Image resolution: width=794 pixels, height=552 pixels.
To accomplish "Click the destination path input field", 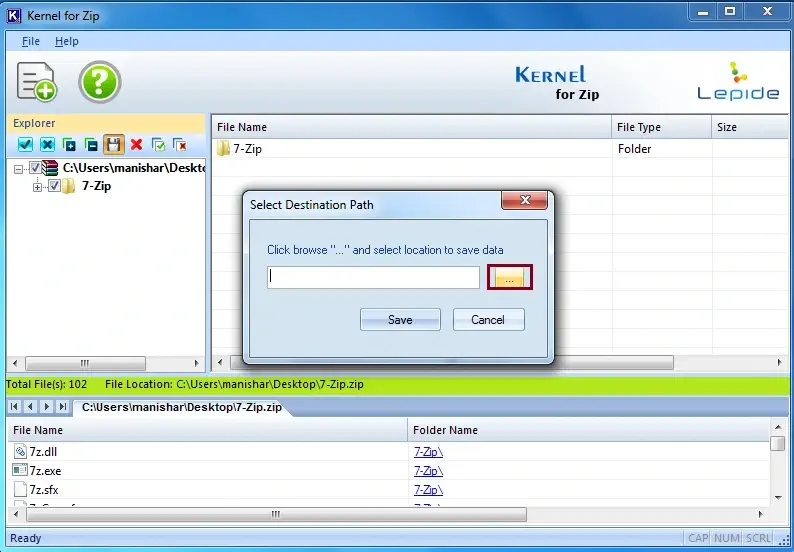I will (x=373, y=278).
